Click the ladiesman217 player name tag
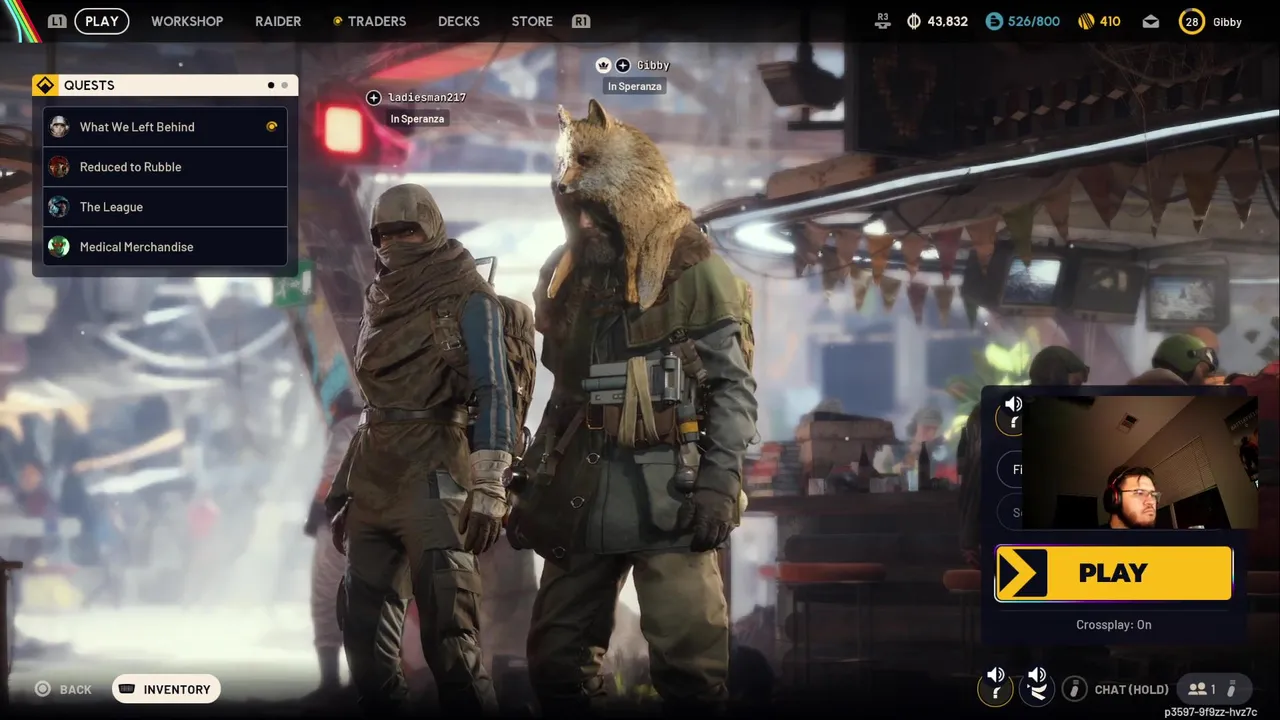Viewport: 1280px width, 720px height. click(427, 97)
